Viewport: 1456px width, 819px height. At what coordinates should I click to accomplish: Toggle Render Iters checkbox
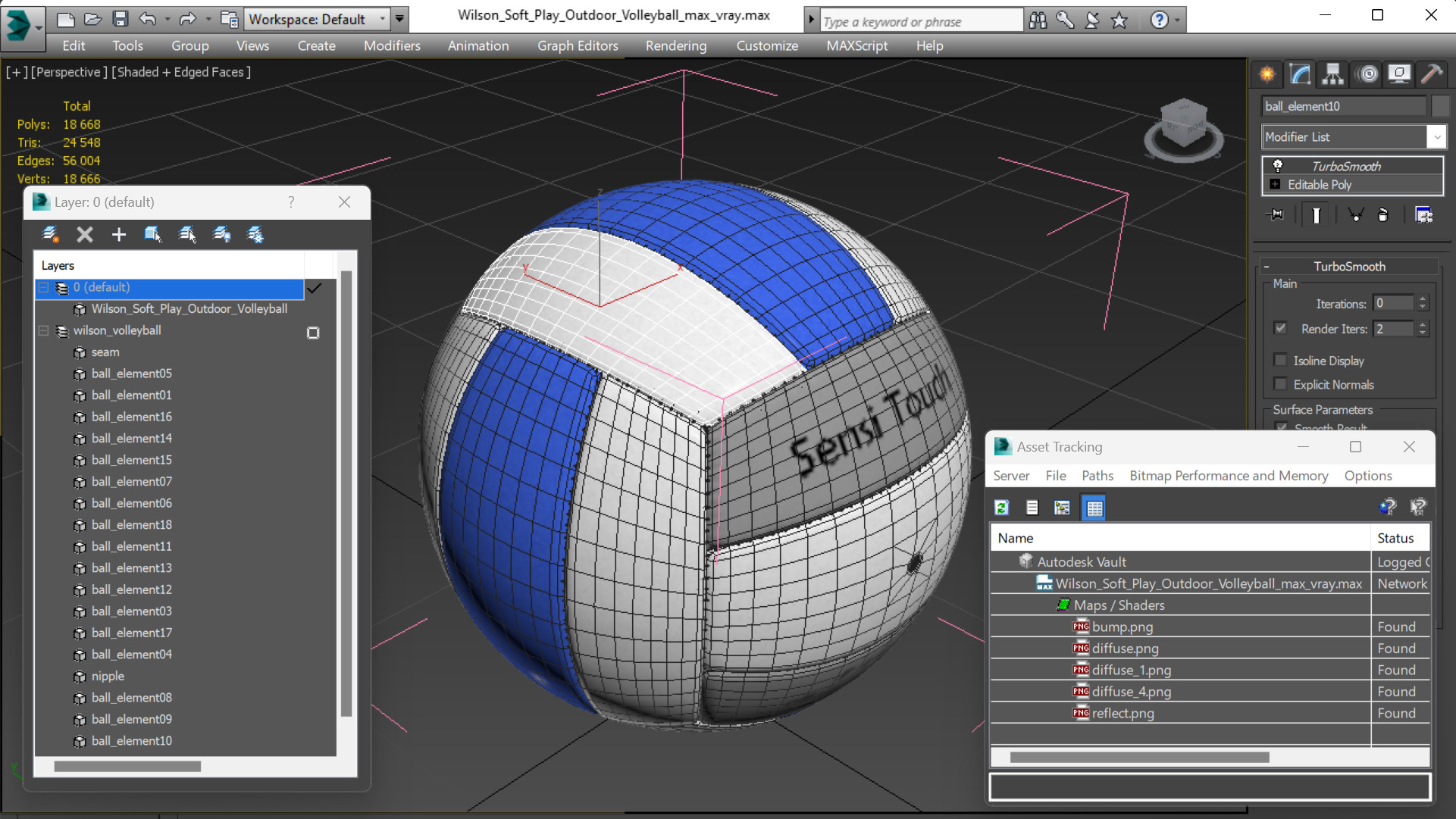pos(1280,328)
